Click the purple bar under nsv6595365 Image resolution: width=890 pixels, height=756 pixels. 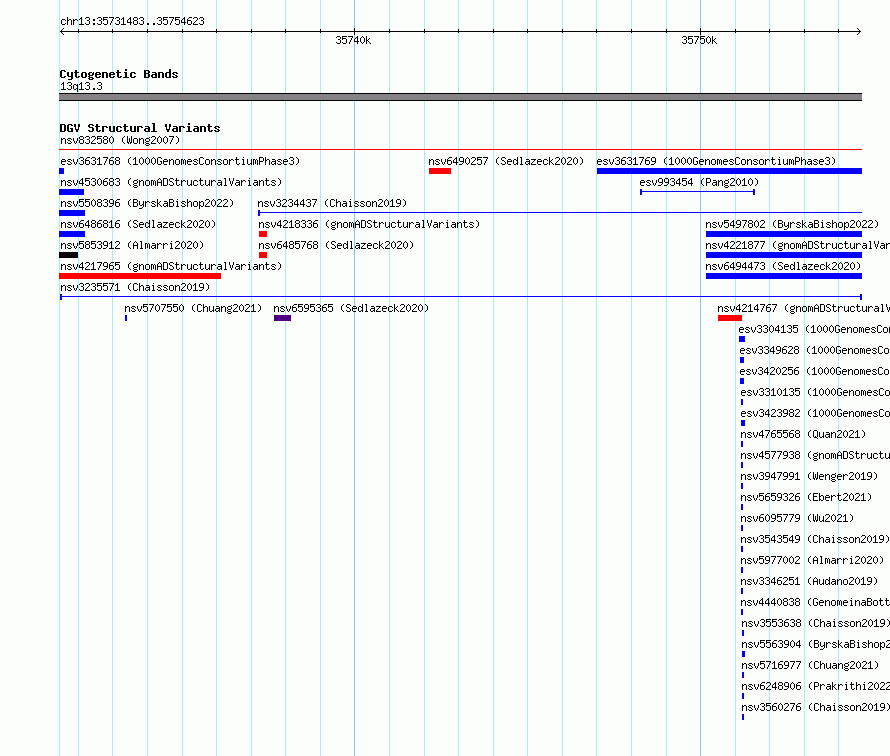pos(282,318)
